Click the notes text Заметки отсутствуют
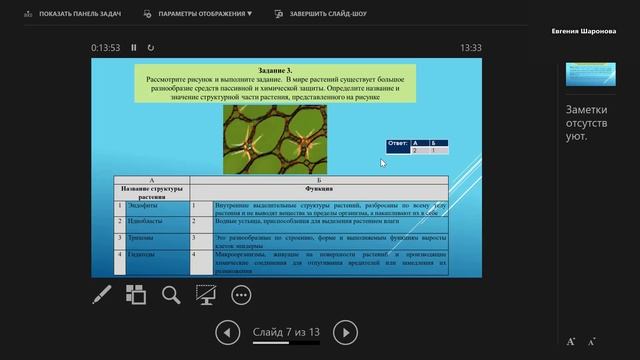 587,123
